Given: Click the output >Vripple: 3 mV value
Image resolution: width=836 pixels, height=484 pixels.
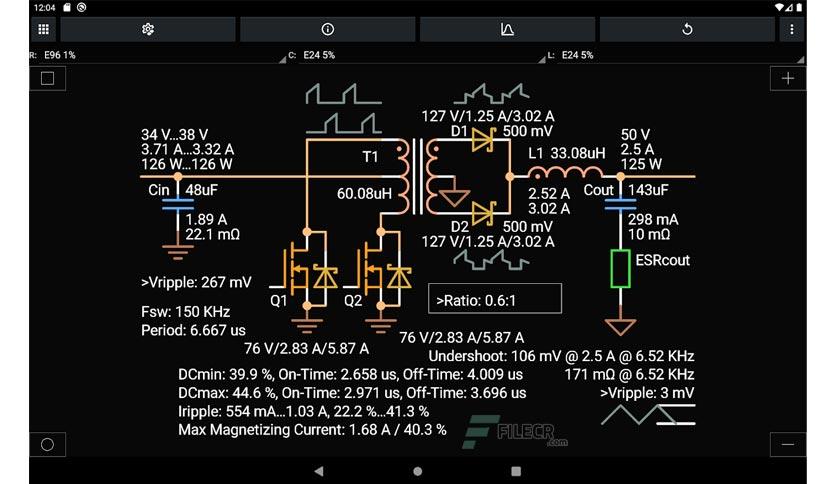Looking at the screenshot, I should tap(647, 393).
